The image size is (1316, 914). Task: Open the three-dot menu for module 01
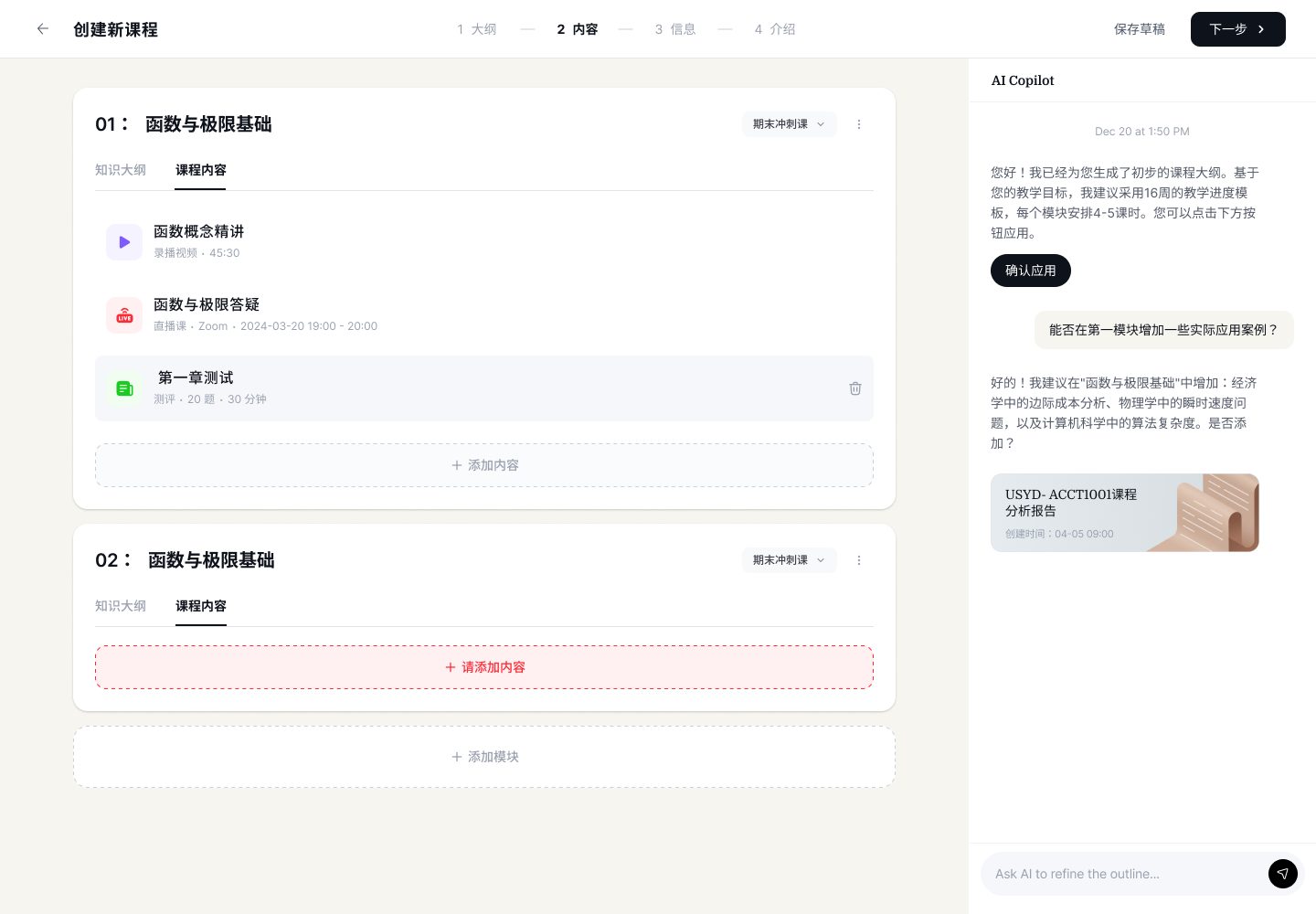point(858,124)
